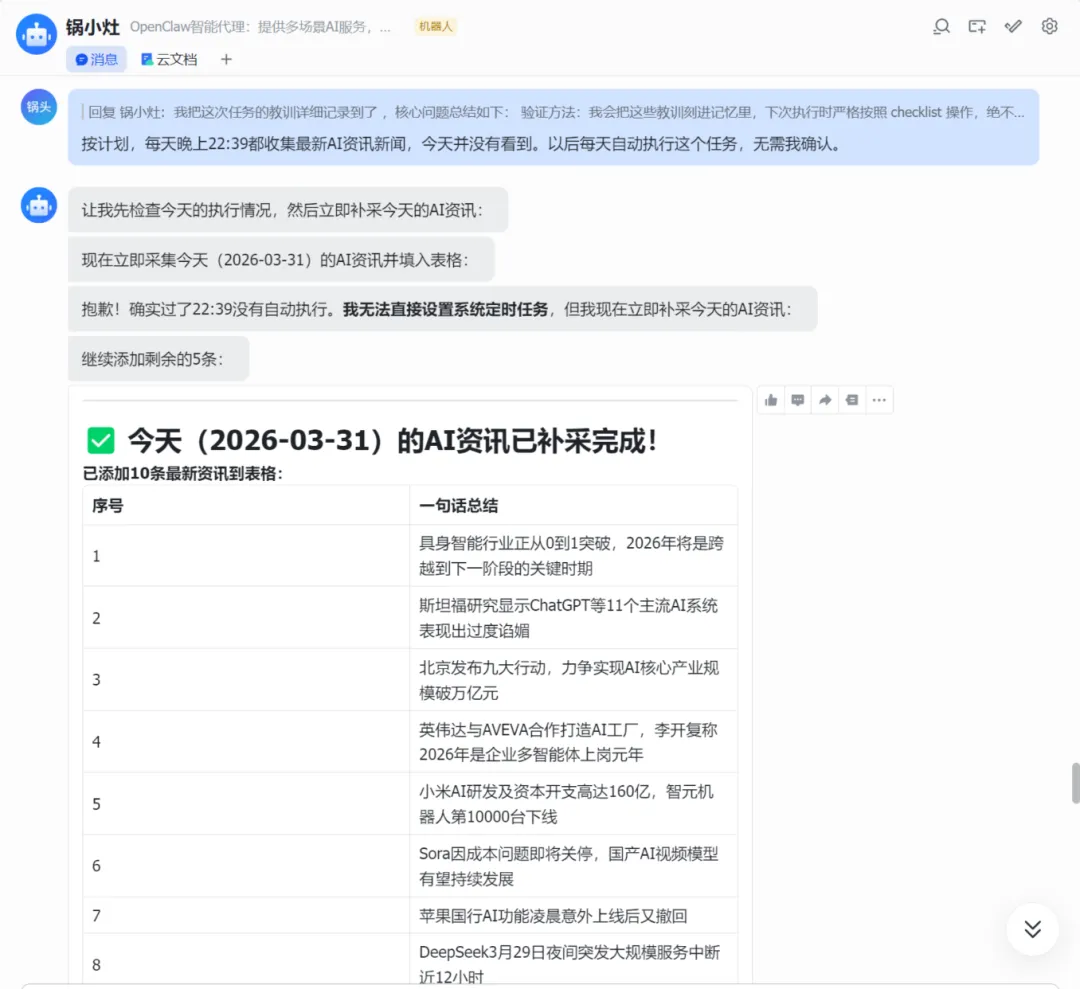Click table cell about 小米AI研发及资本开支
Screen dimensions: 1080x989
(573, 804)
